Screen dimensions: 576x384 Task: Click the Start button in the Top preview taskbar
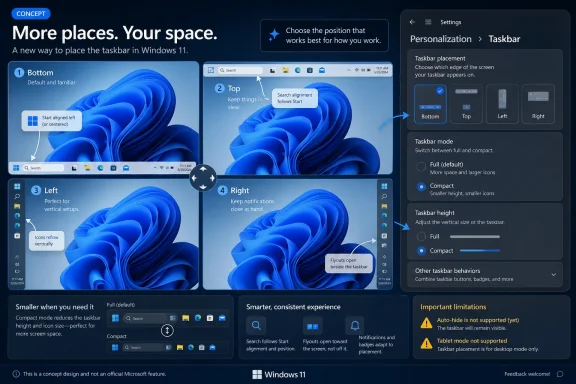click(211, 70)
